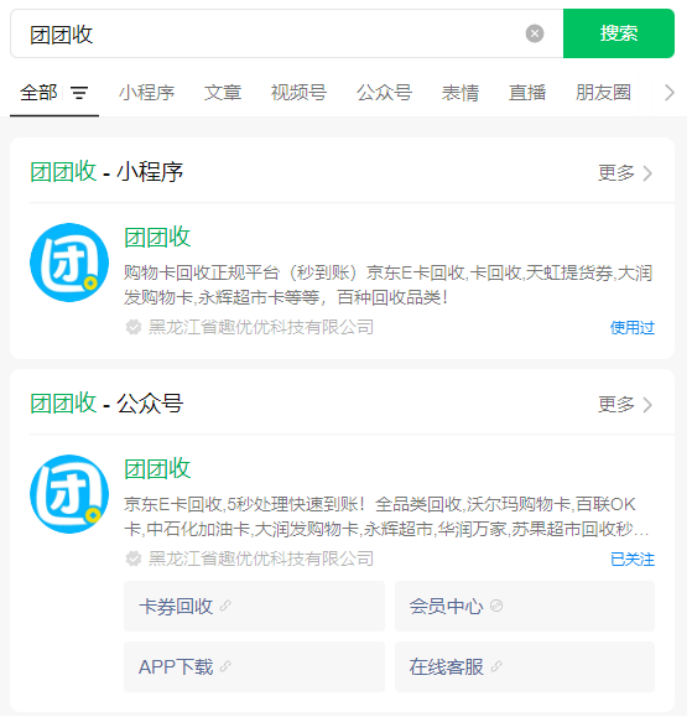Click the company name under the mini program description

[261, 327]
